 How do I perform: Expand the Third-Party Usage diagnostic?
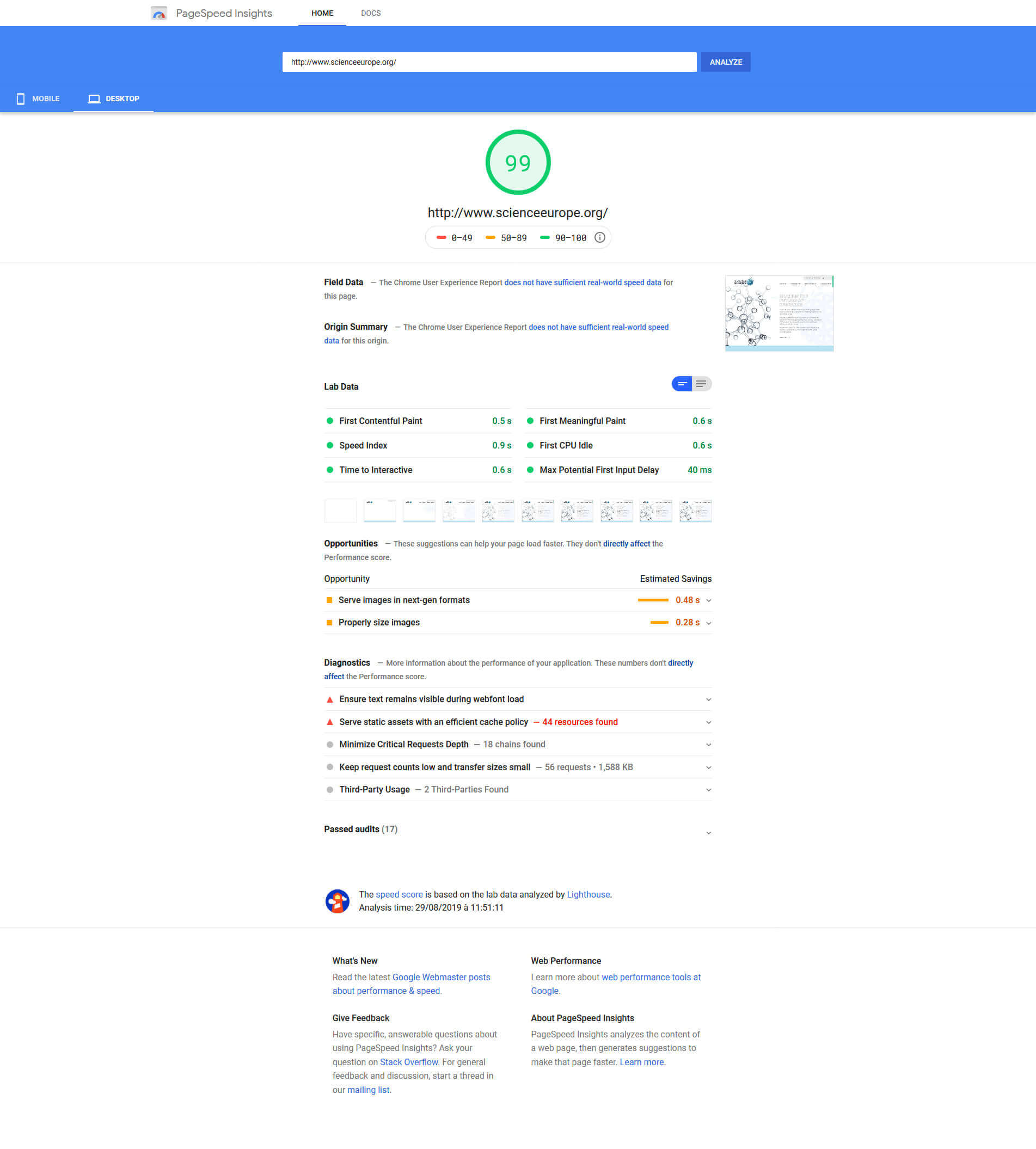coord(708,789)
